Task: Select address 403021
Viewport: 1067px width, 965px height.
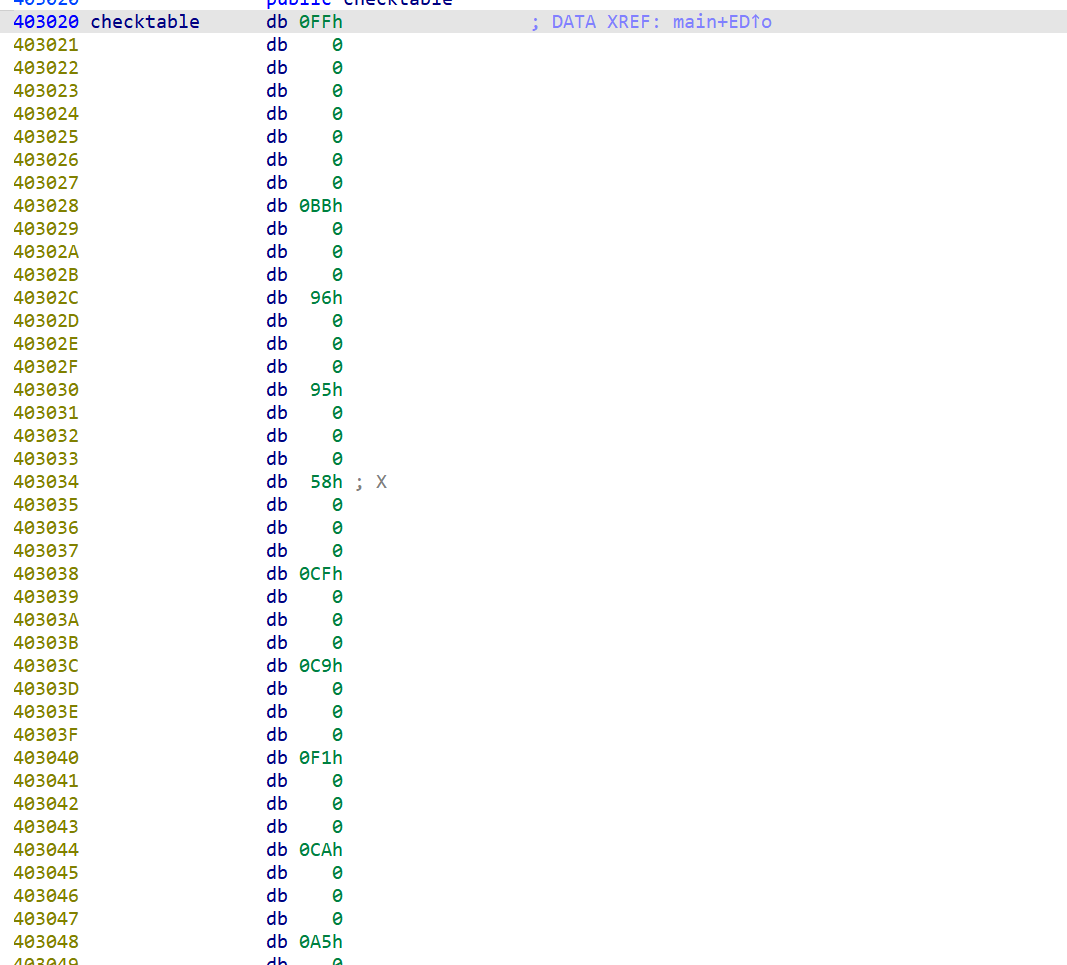Action: click(x=46, y=45)
